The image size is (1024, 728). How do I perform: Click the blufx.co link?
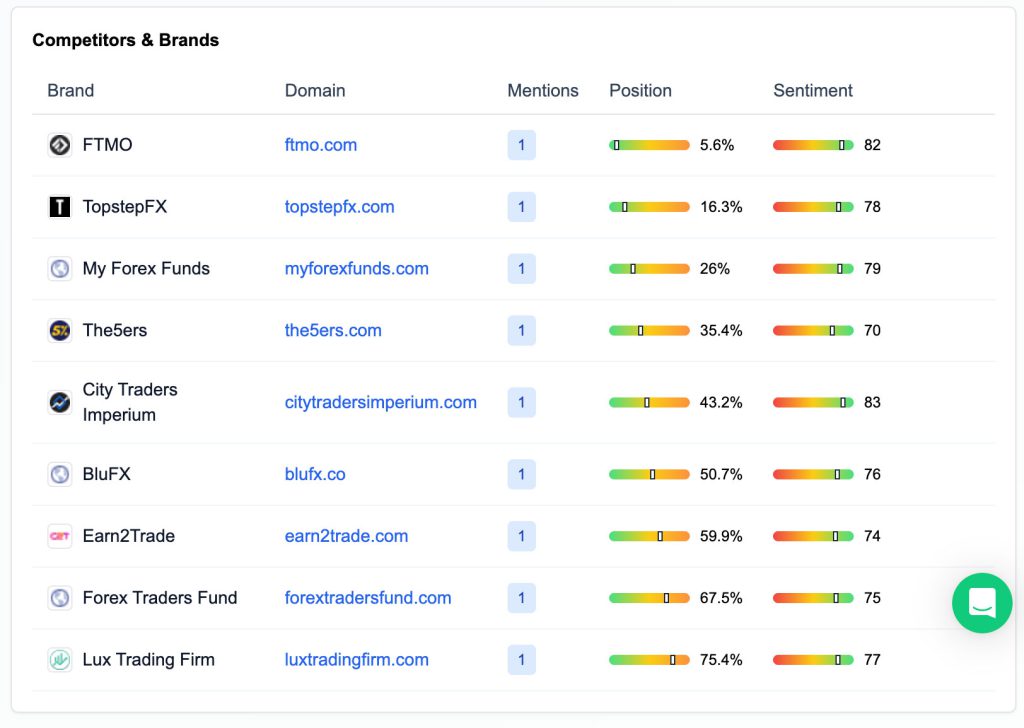tap(314, 474)
